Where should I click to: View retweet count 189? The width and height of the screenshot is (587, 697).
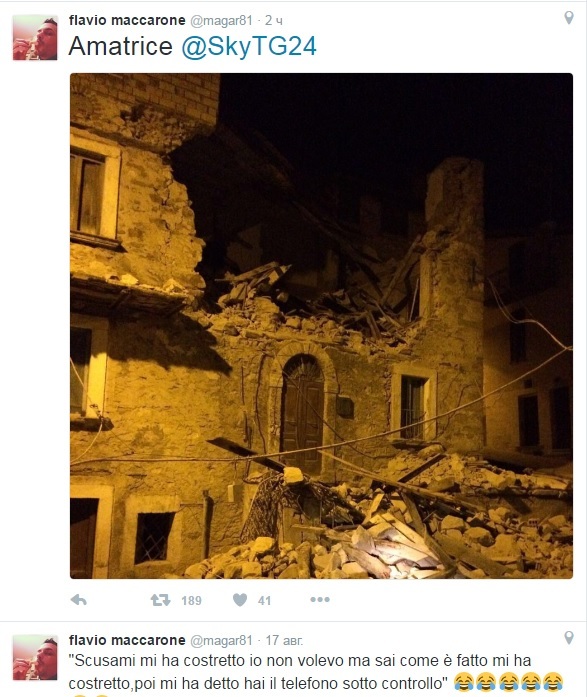[192, 601]
